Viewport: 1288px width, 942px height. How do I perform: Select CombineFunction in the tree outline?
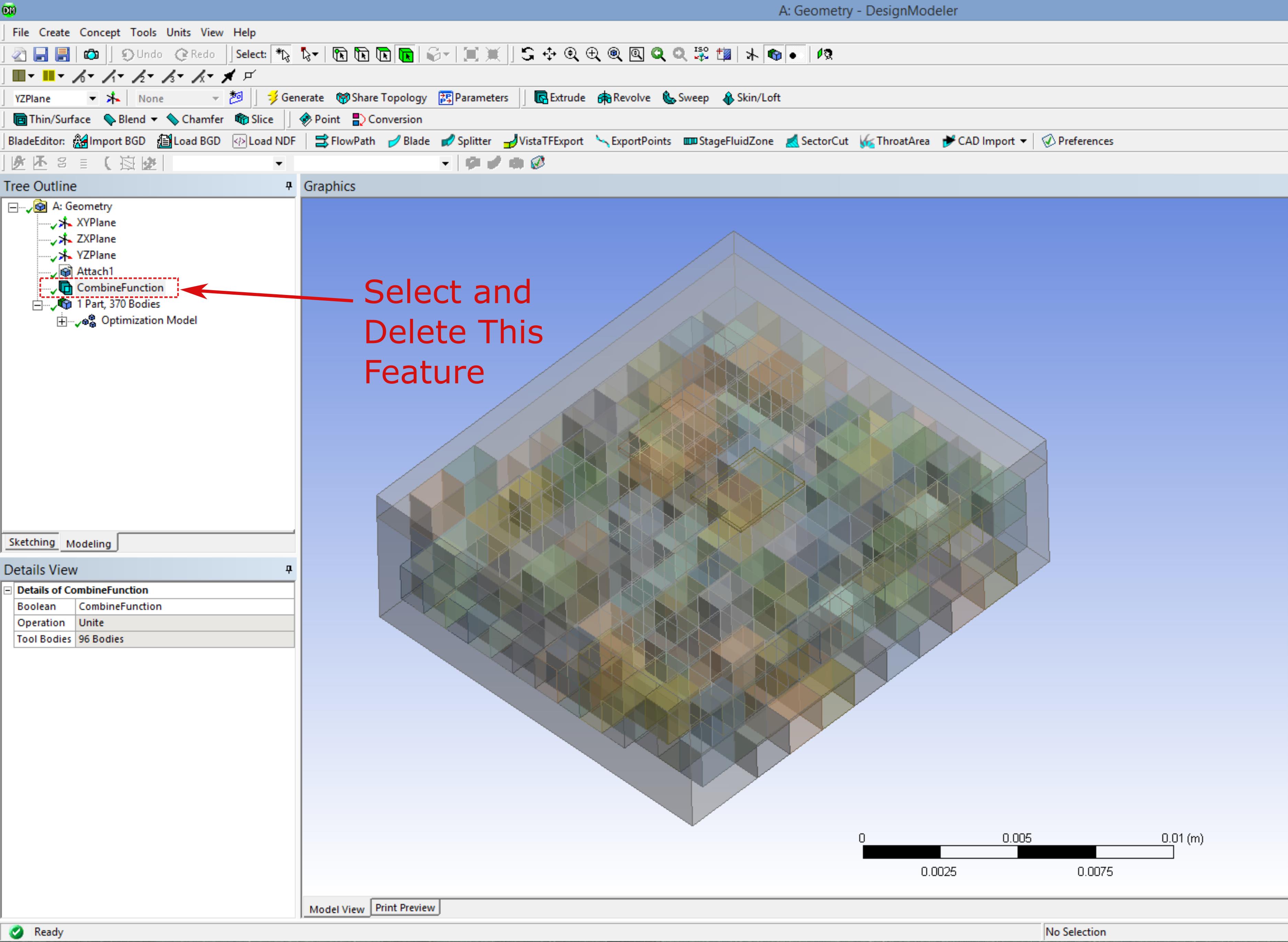click(120, 287)
